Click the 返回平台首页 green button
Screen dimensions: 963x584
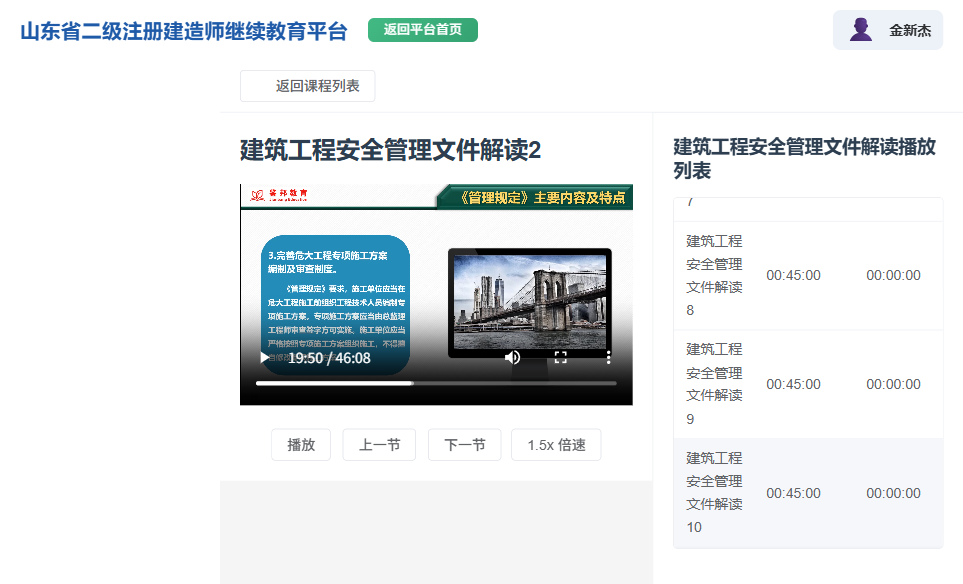pos(423,30)
